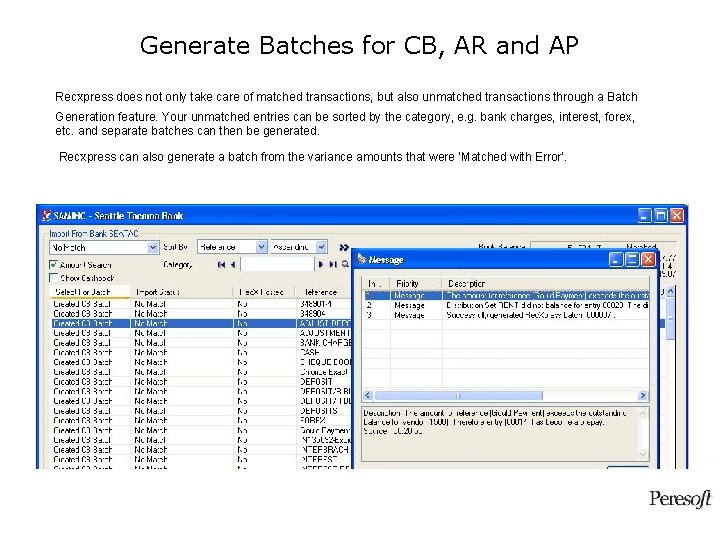Close the Message dialog
The width and height of the screenshot is (720, 540).
point(648,260)
